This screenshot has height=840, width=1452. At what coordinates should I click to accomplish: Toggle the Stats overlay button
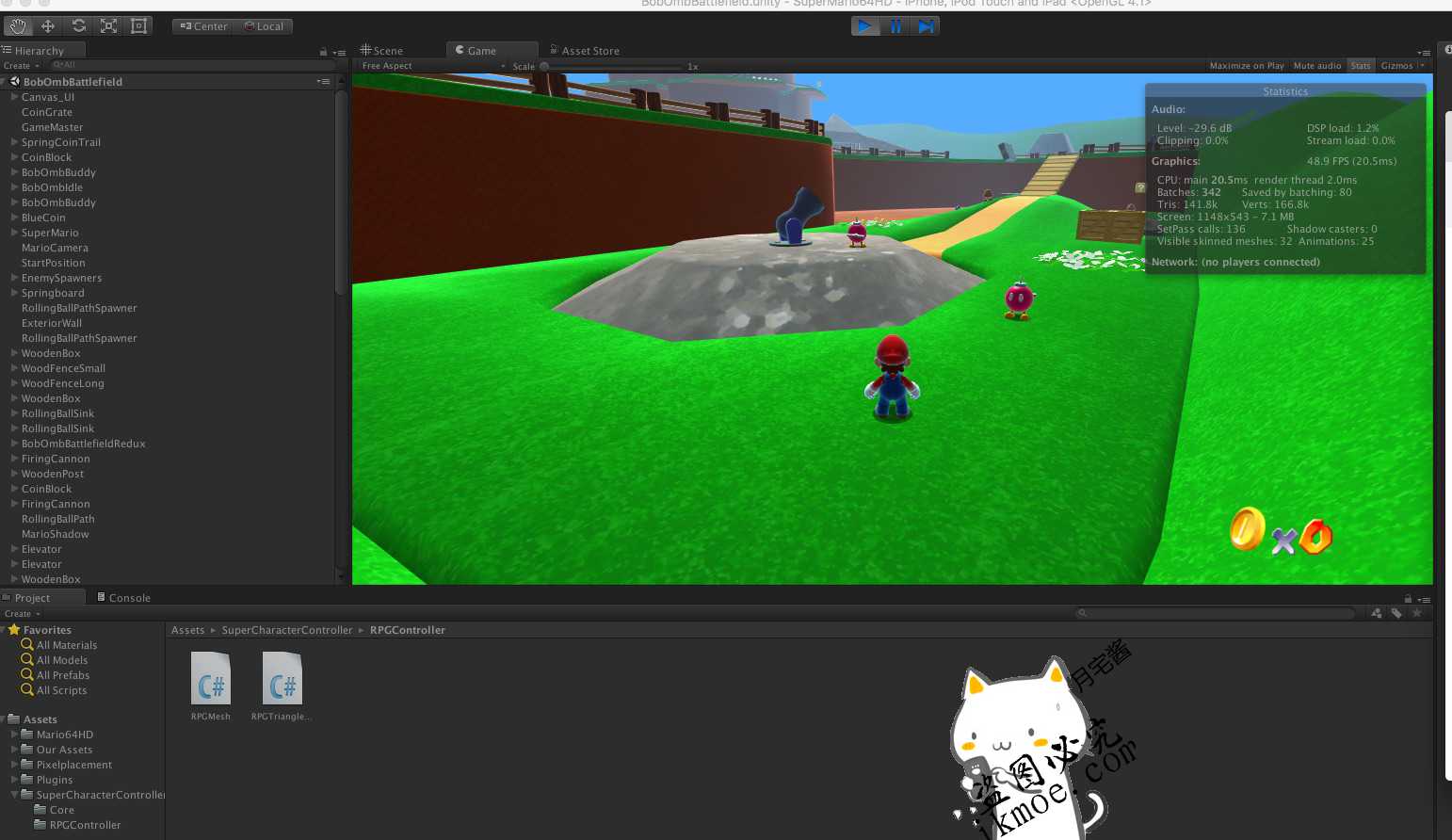tap(1361, 66)
